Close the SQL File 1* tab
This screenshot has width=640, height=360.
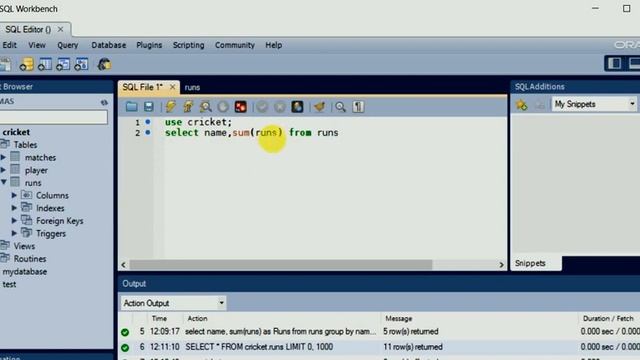click(x=173, y=87)
